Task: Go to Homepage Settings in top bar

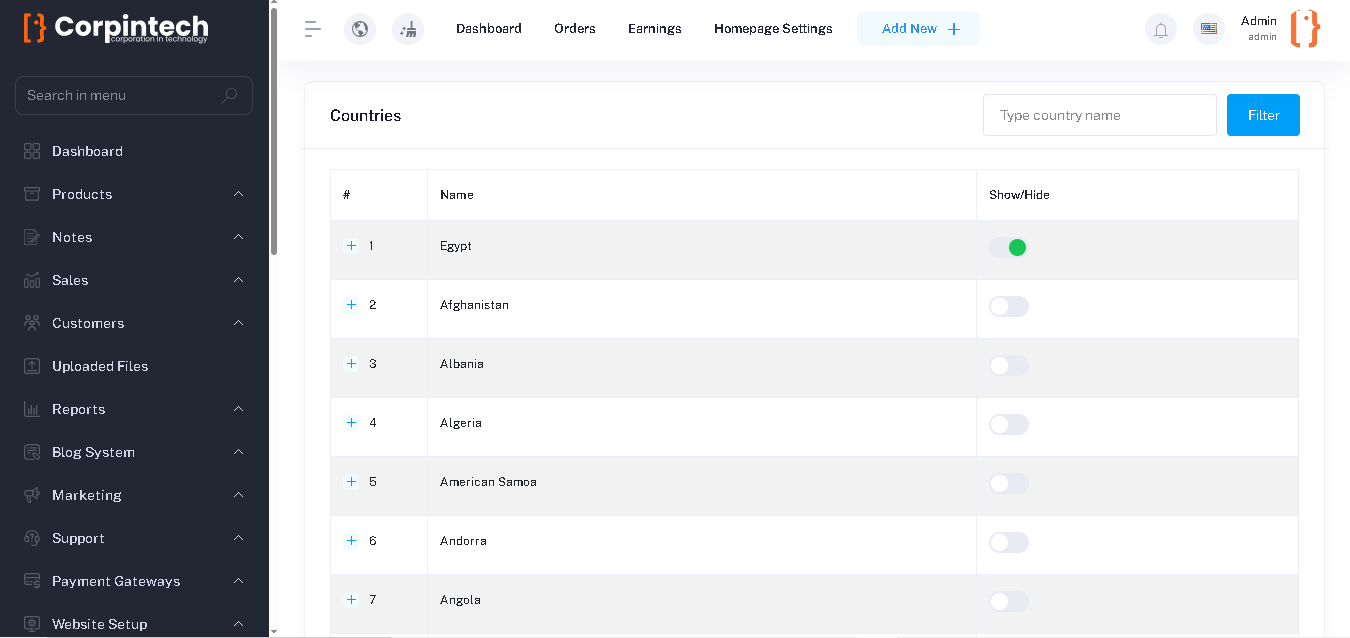Action: [x=773, y=29]
